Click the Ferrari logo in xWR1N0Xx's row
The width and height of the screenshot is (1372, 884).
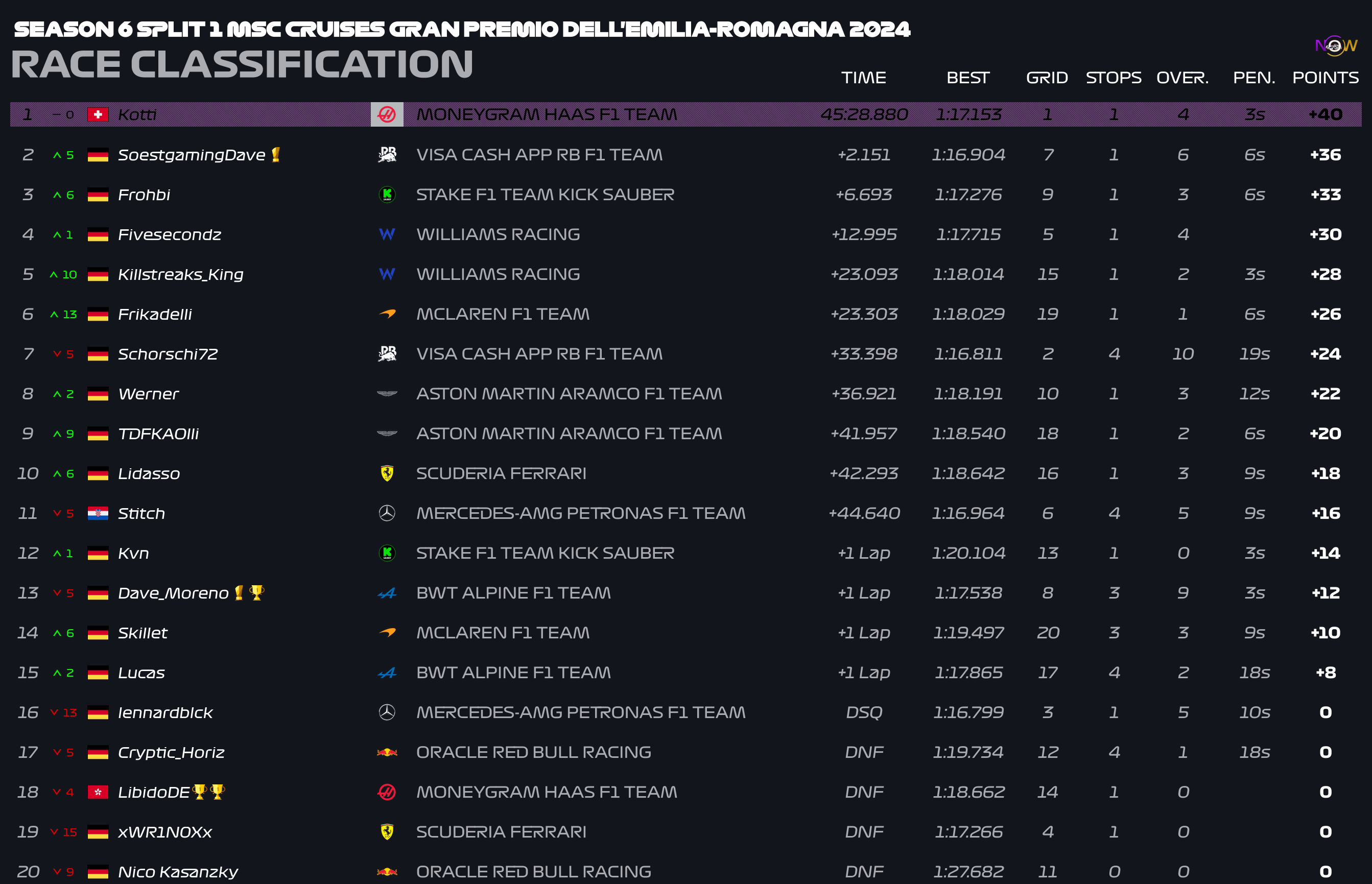click(x=387, y=831)
